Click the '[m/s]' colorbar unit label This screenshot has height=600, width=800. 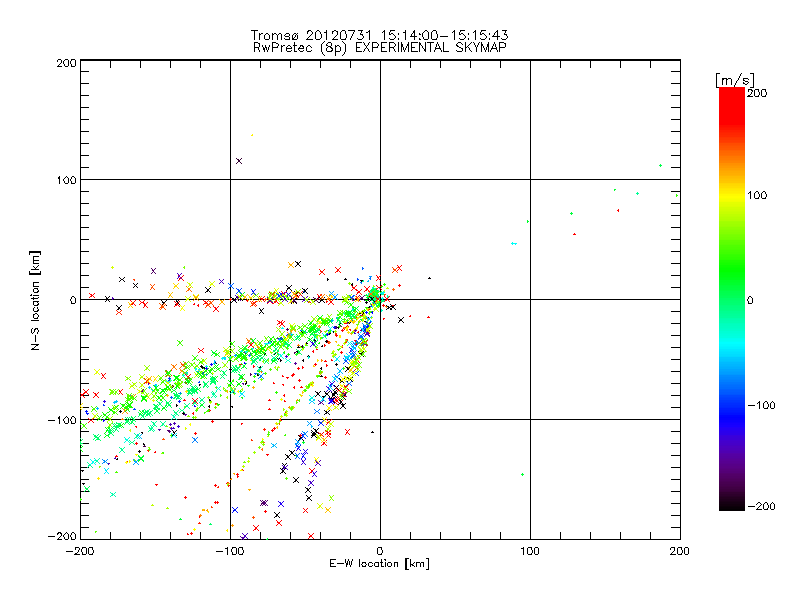pos(735,80)
